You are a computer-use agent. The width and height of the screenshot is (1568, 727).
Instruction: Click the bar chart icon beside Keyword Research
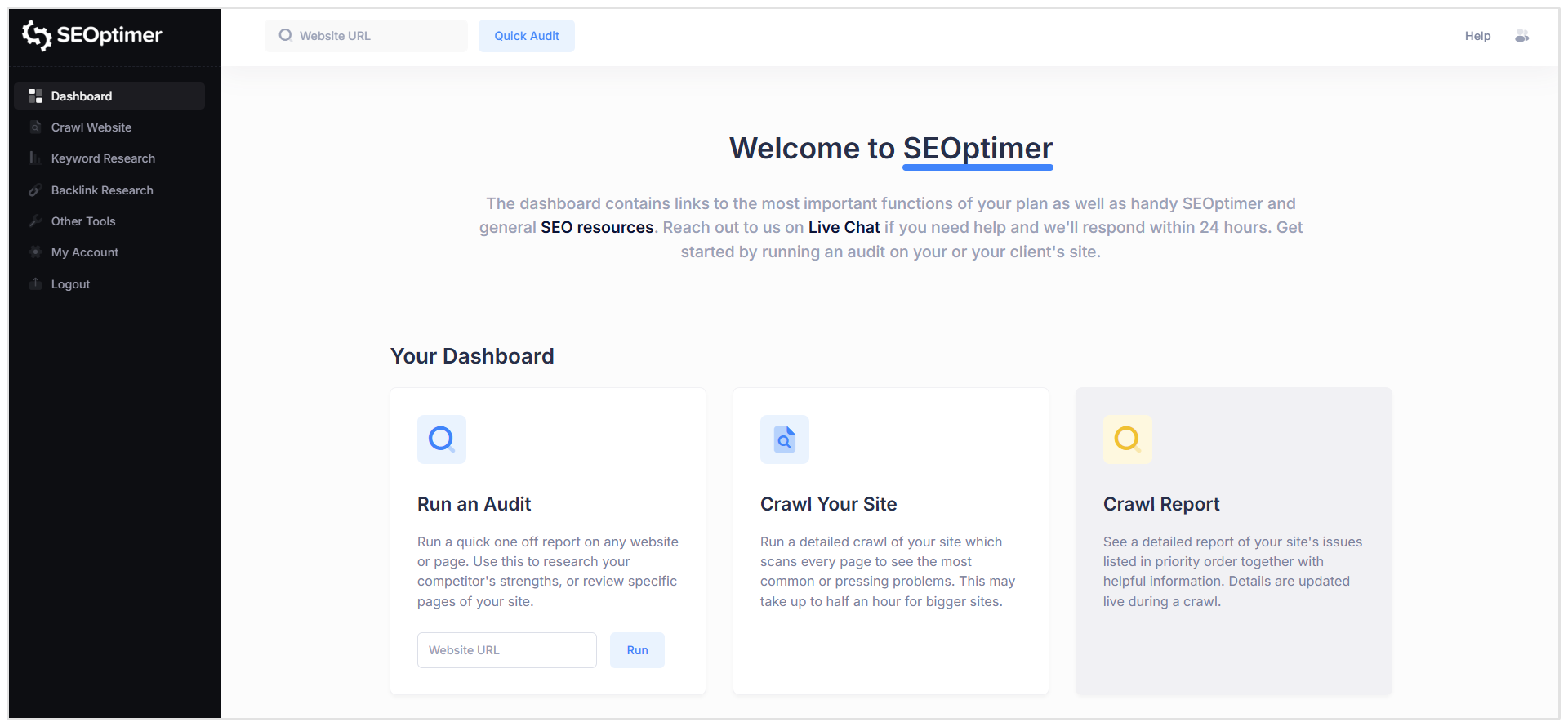tap(35, 158)
